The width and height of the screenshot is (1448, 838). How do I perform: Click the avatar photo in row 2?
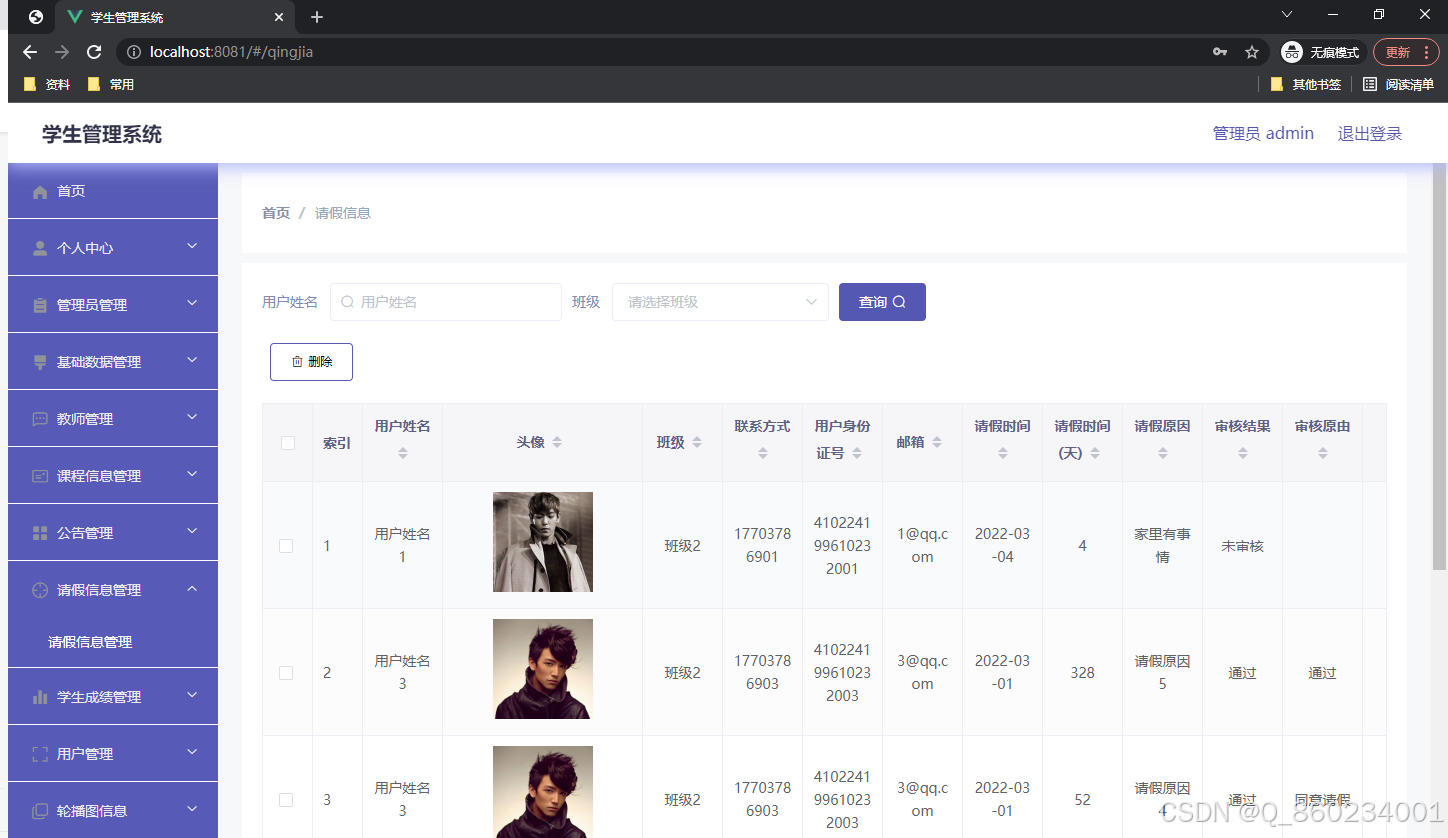(543, 669)
